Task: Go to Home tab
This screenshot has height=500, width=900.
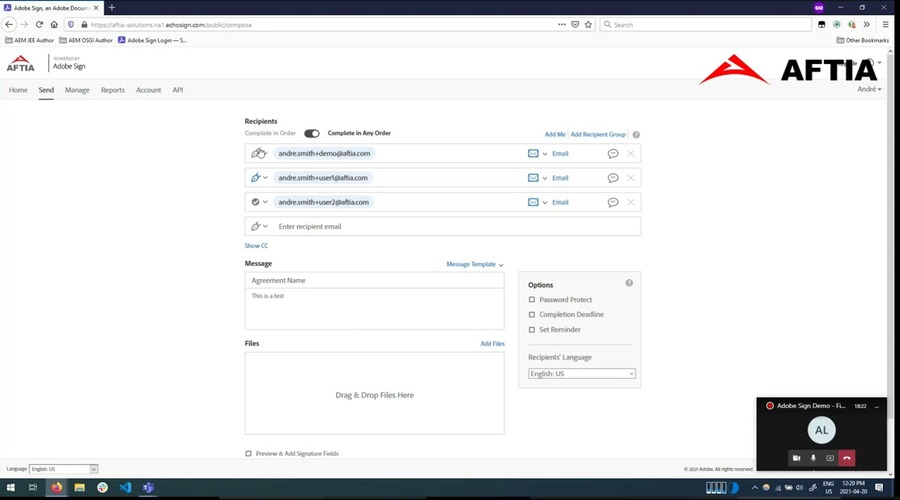Action: pyautogui.click(x=18, y=90)
